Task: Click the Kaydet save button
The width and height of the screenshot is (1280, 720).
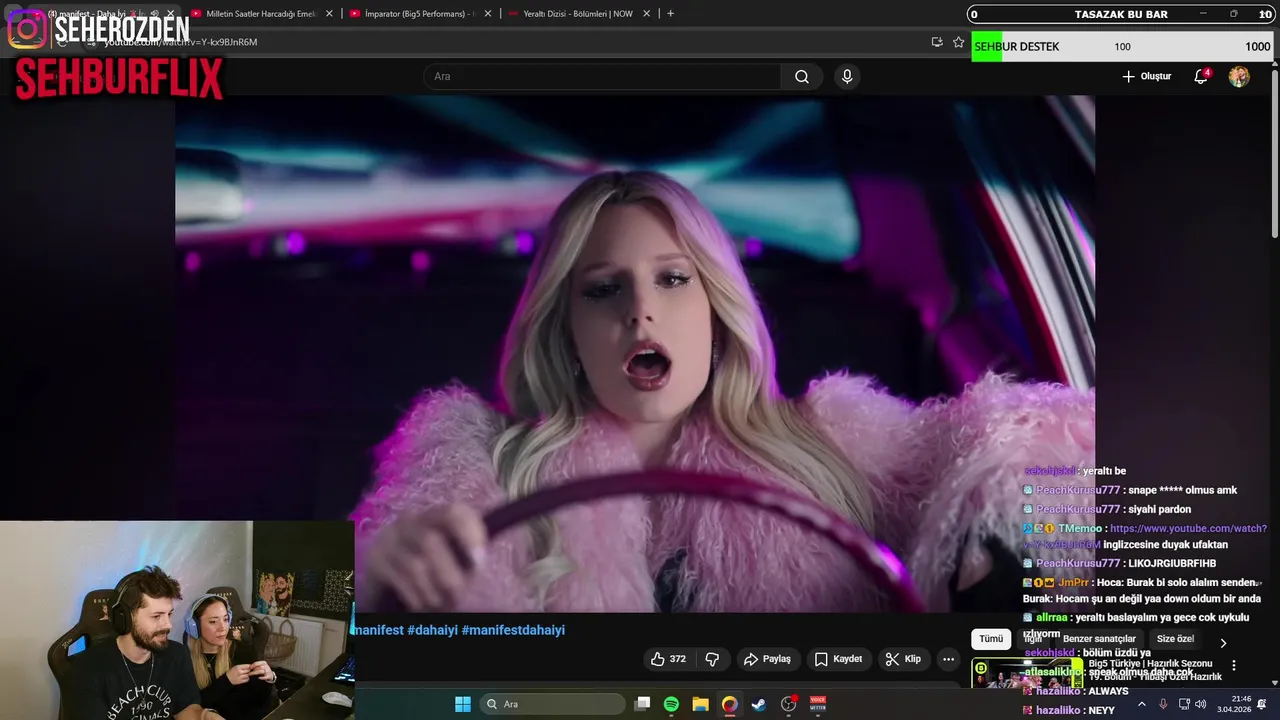Action: click(838, 659)
